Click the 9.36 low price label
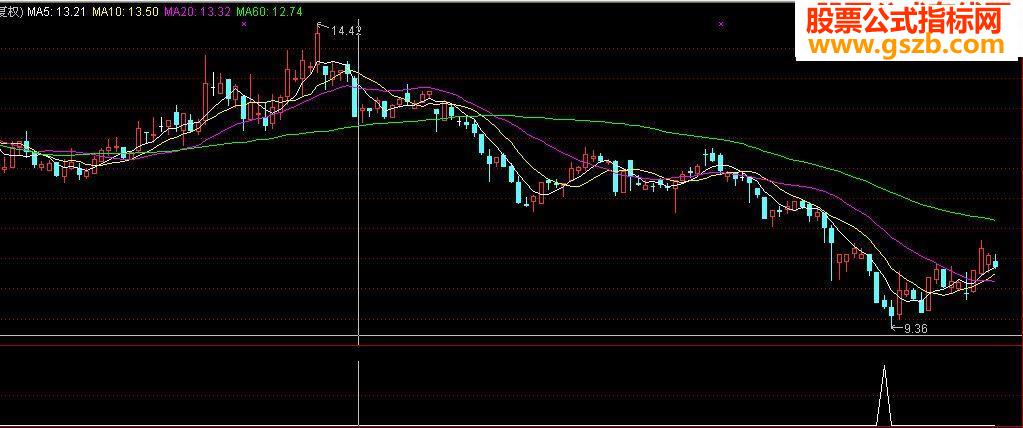Screen dimensions: 1023x428 (915, 329)
